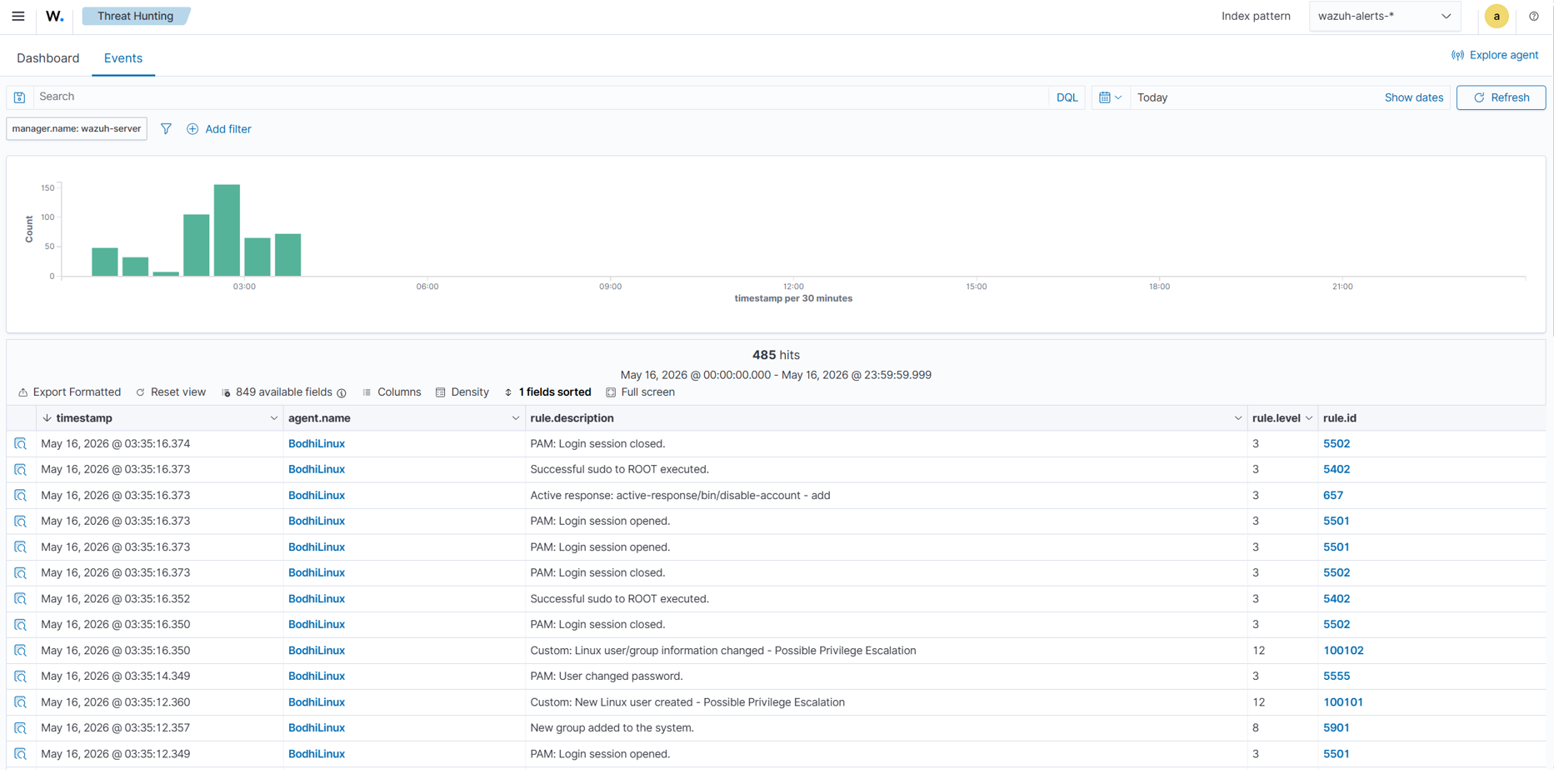Open the hamburger navigation menu
The image size is (1554, 784).
[18, 16]
